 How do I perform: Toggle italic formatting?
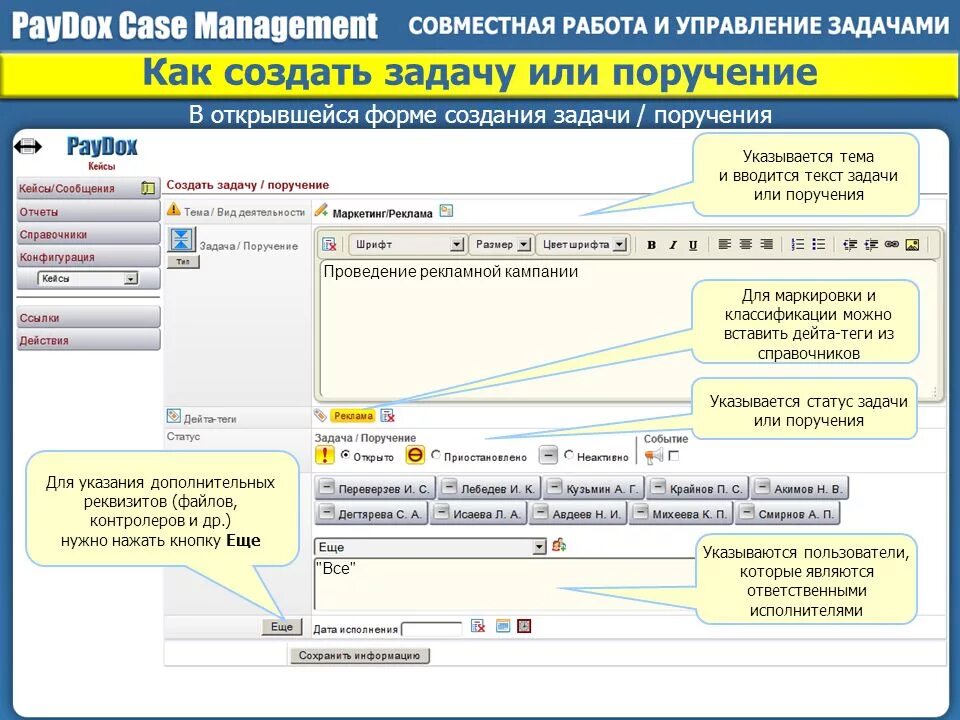coord(672,245)
